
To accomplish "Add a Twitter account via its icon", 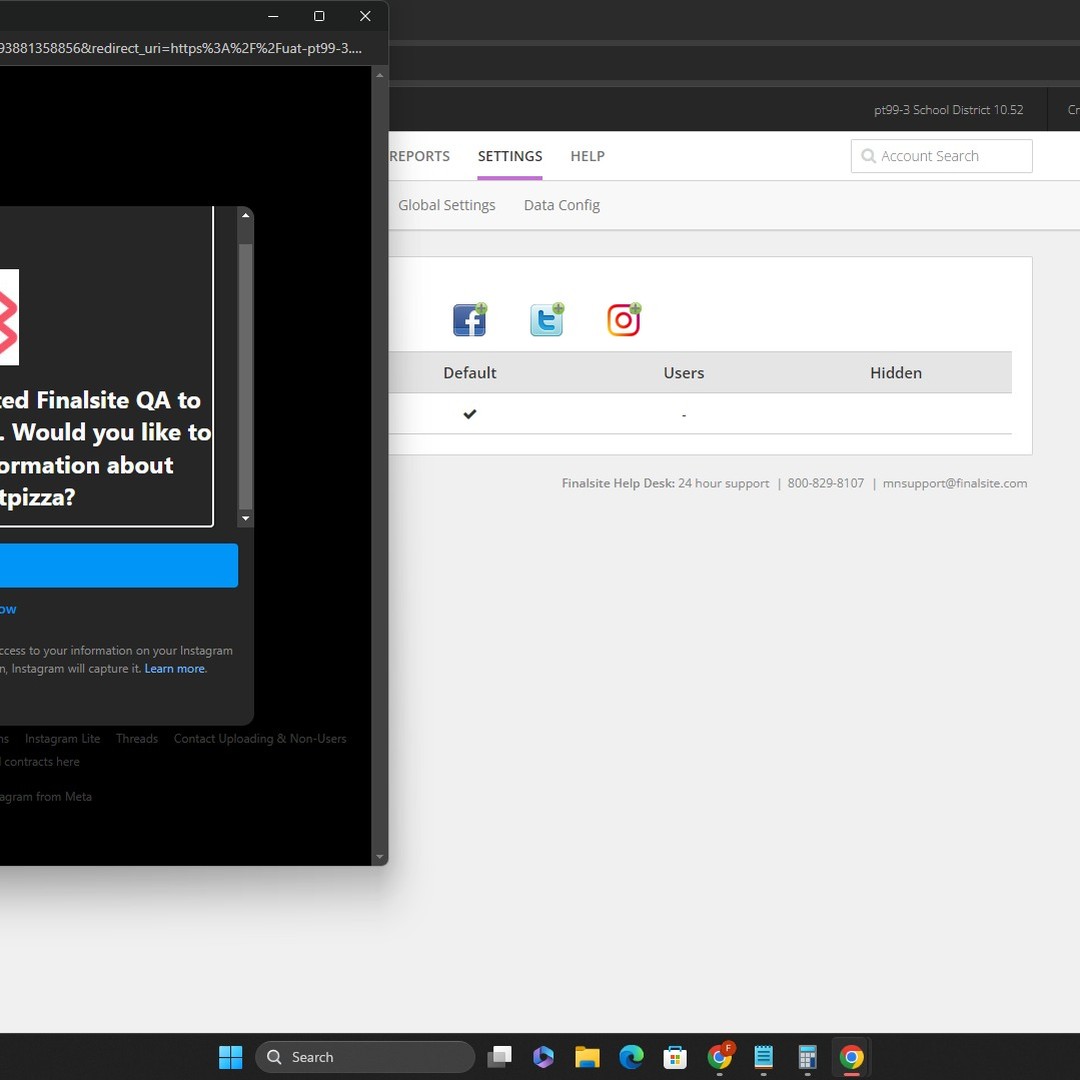I will pos(547,320).
